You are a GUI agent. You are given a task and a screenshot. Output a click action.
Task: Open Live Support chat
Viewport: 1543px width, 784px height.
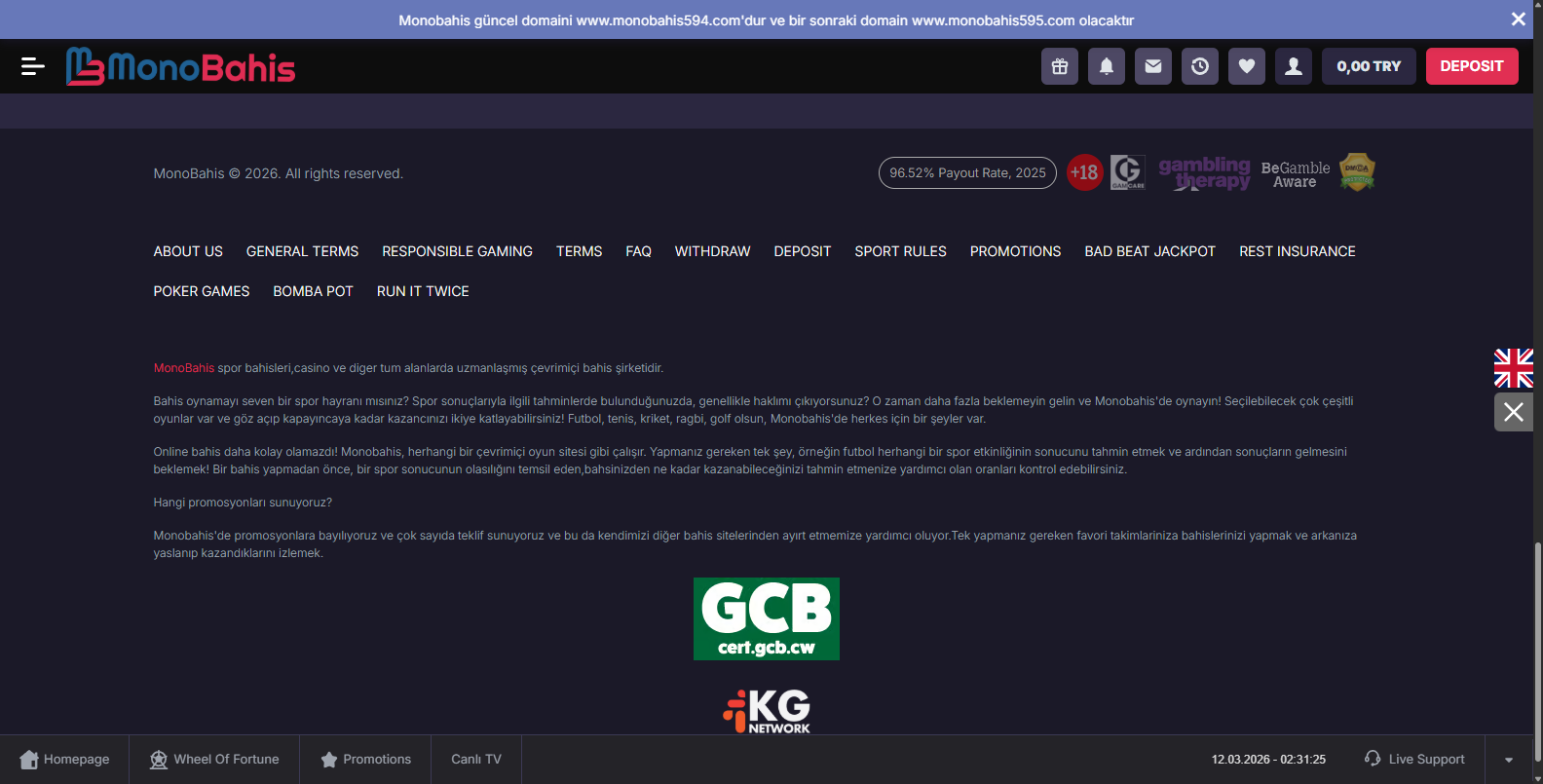1414,760
